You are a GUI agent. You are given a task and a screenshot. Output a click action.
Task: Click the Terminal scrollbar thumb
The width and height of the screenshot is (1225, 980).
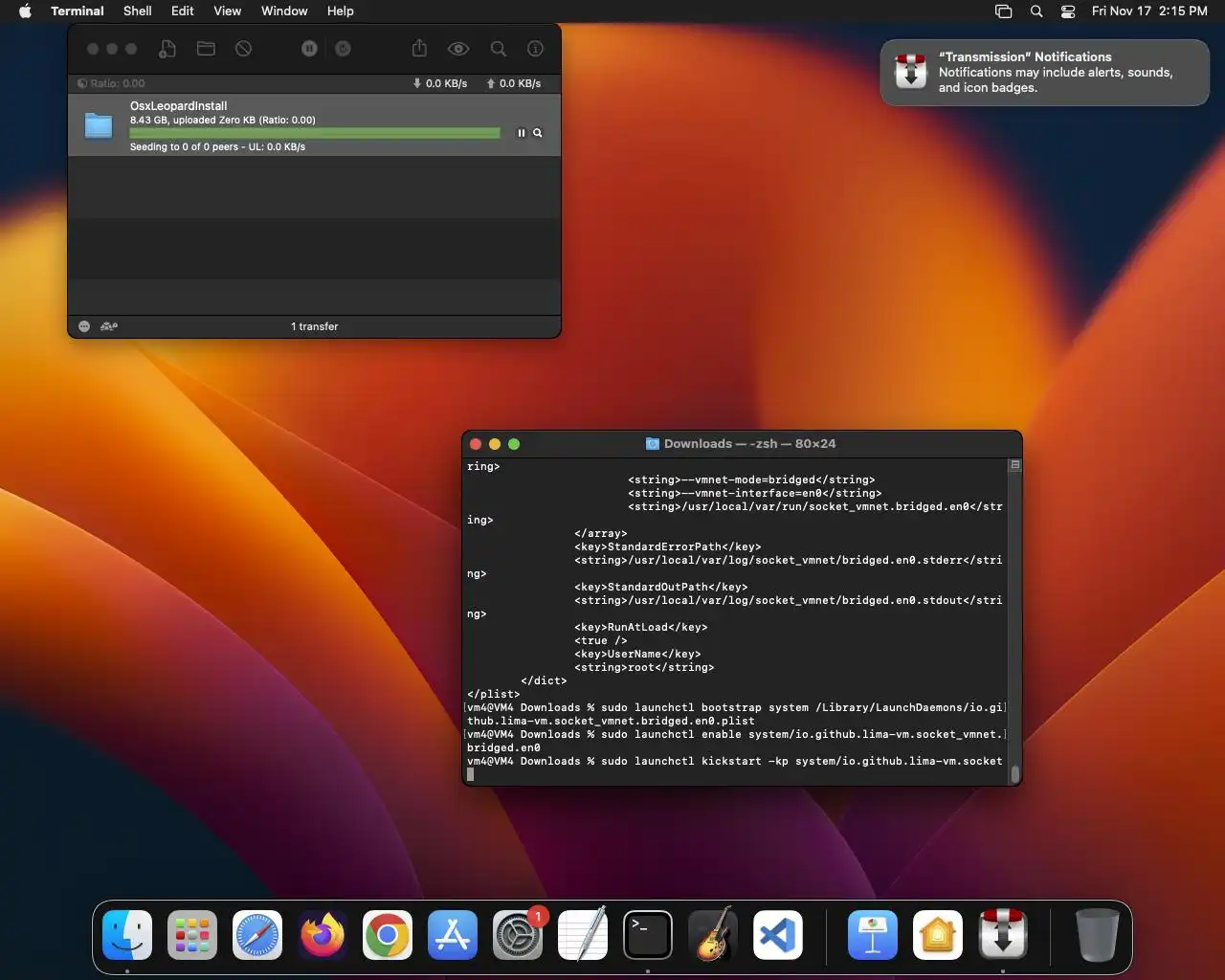click(x=1014, y=773)
